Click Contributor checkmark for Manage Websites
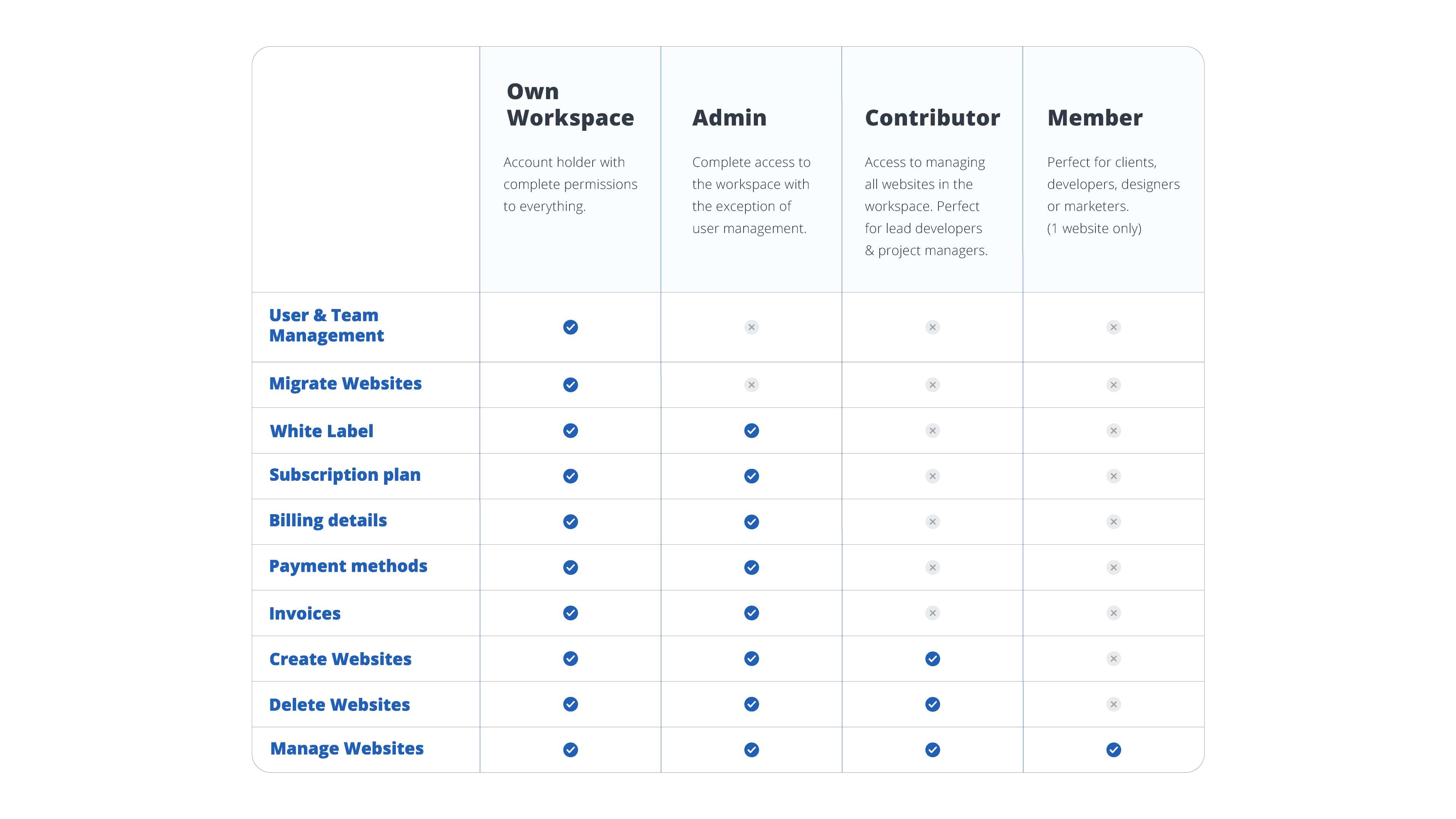Screen dimensions: 1456x819 point(933,750)
